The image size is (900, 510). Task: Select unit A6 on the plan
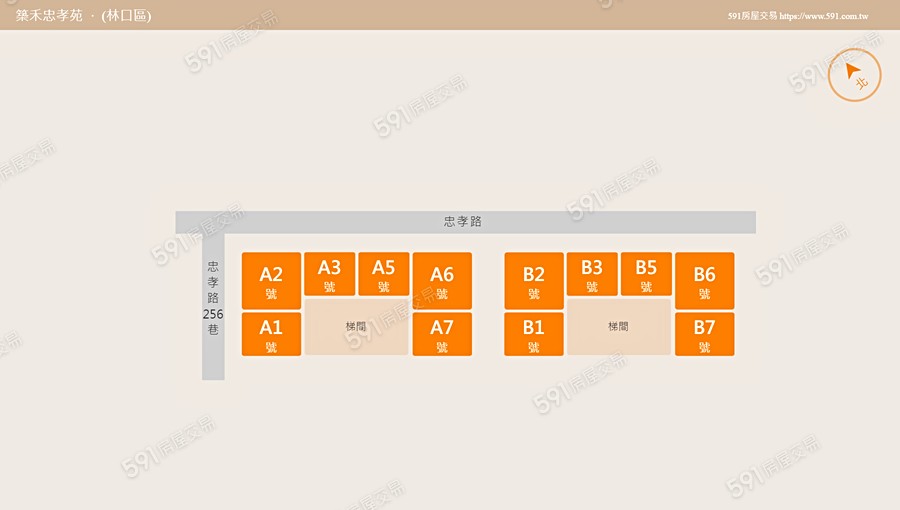click(441, 281)
